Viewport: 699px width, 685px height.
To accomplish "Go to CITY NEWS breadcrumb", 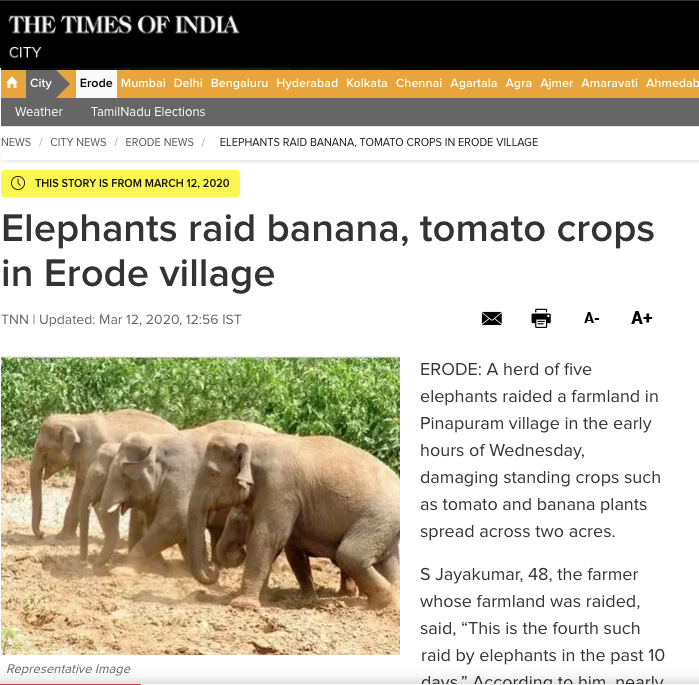I will pos(78,142).
